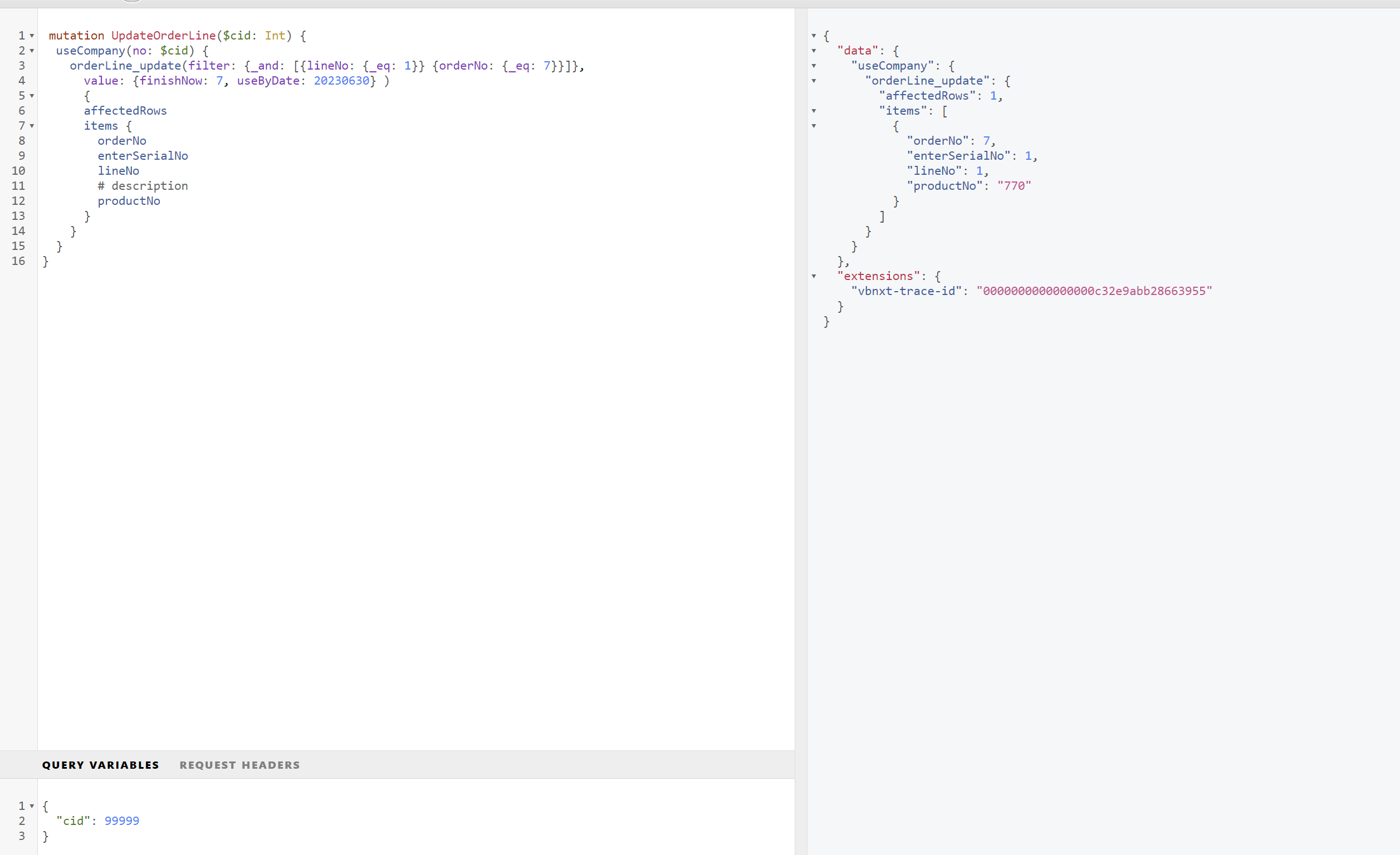The height and width of the screenshot is (855, 1400).
Task: Collapse the "extensions" object in the response
Action: click(814, 276)
